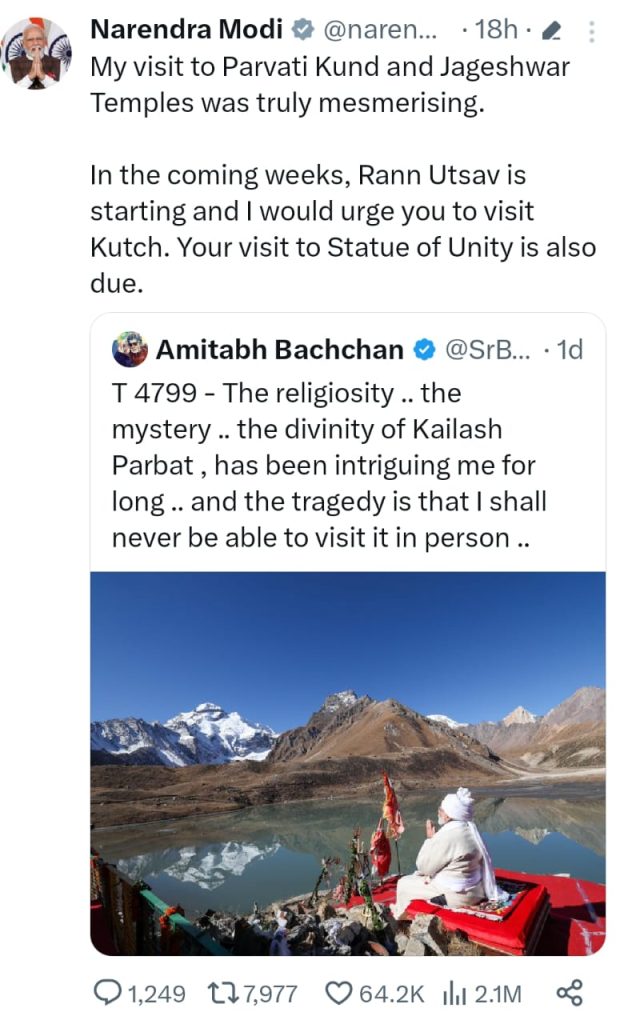Click the Amitabh Bachchan name in quote

coord(280,350)
